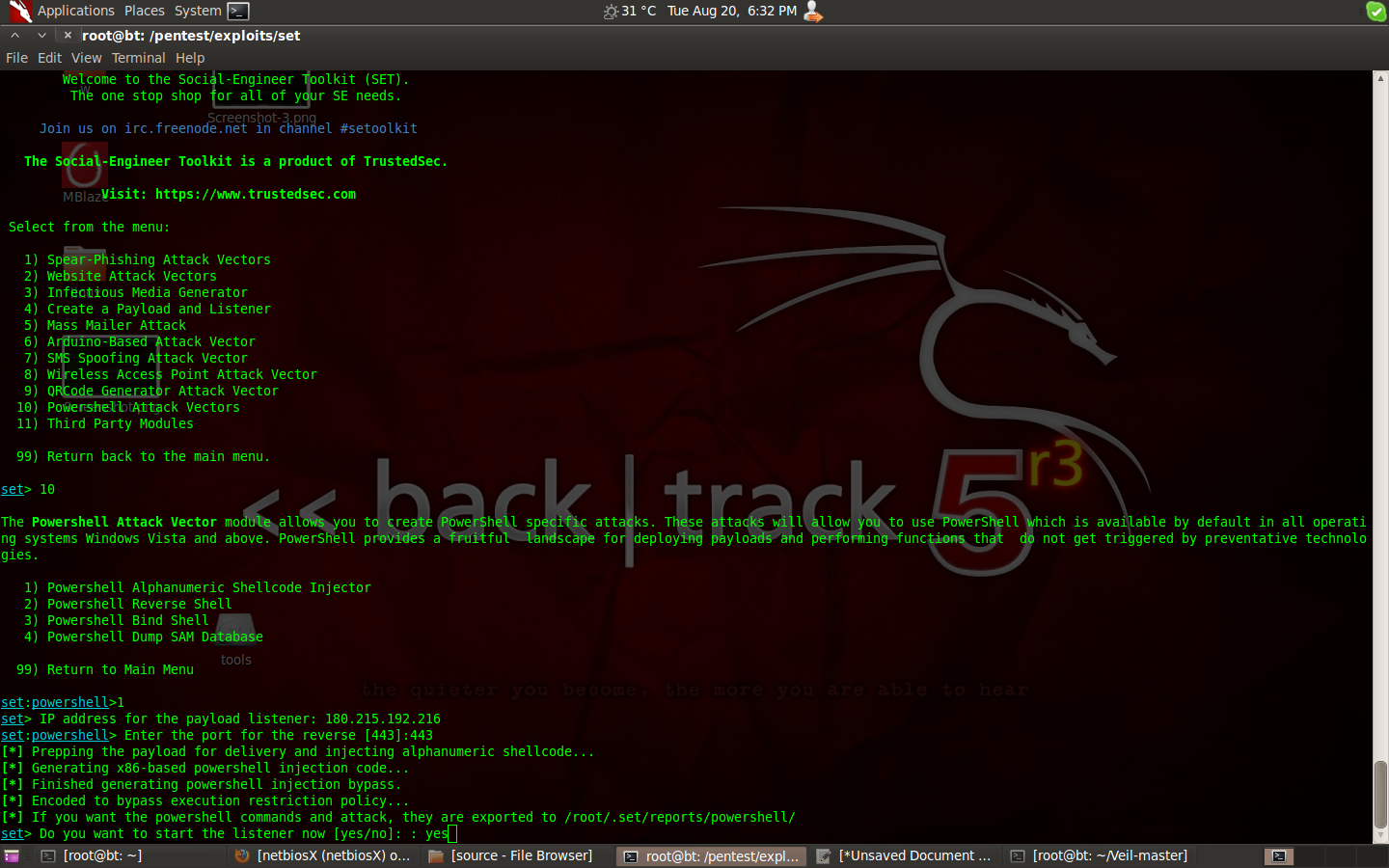Image resolution: width=1389 pixels, height=868 pixels.
Task: Click the green checkmark update icon
Action: tap(1375, 12)
